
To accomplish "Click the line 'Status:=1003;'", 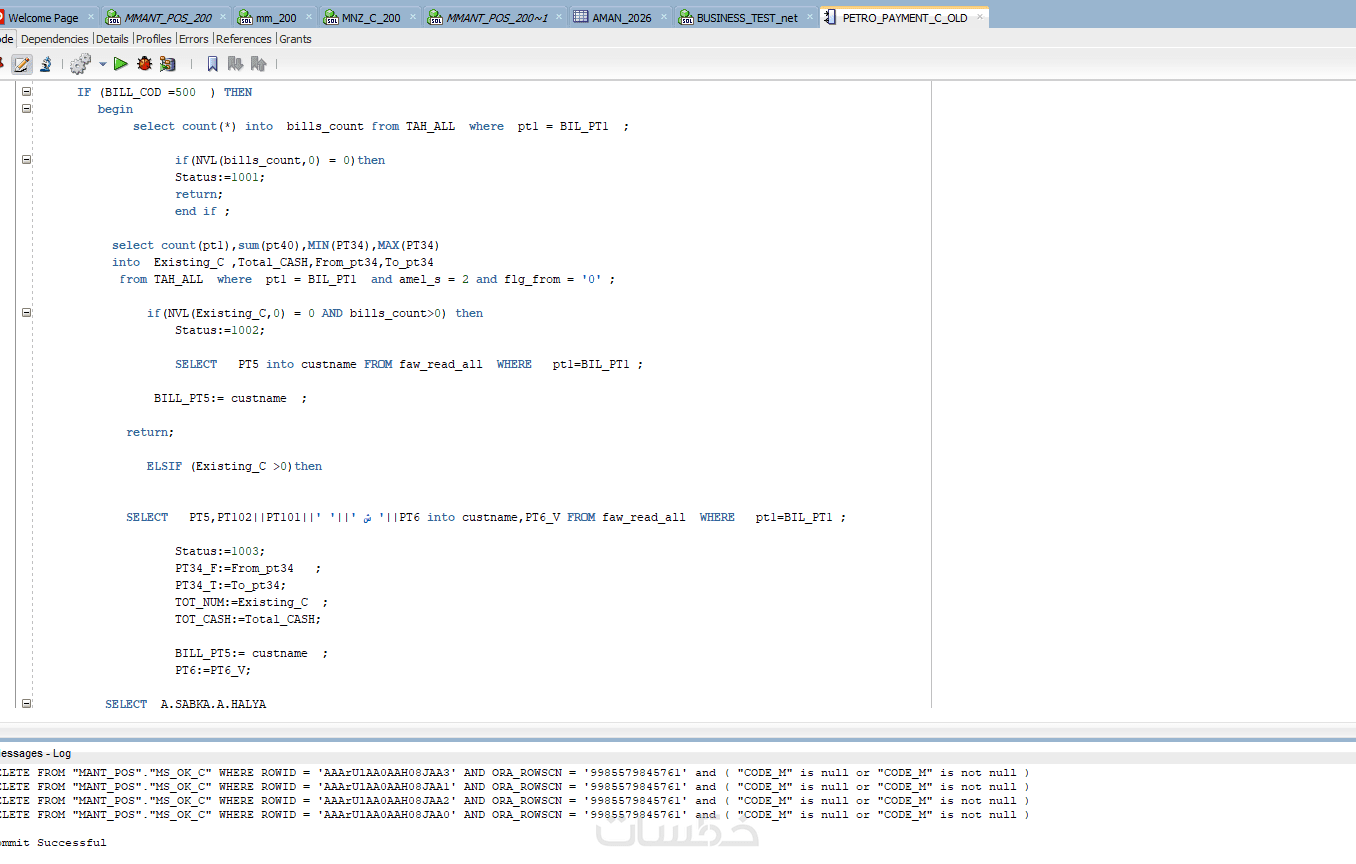I will coord(220,551).
